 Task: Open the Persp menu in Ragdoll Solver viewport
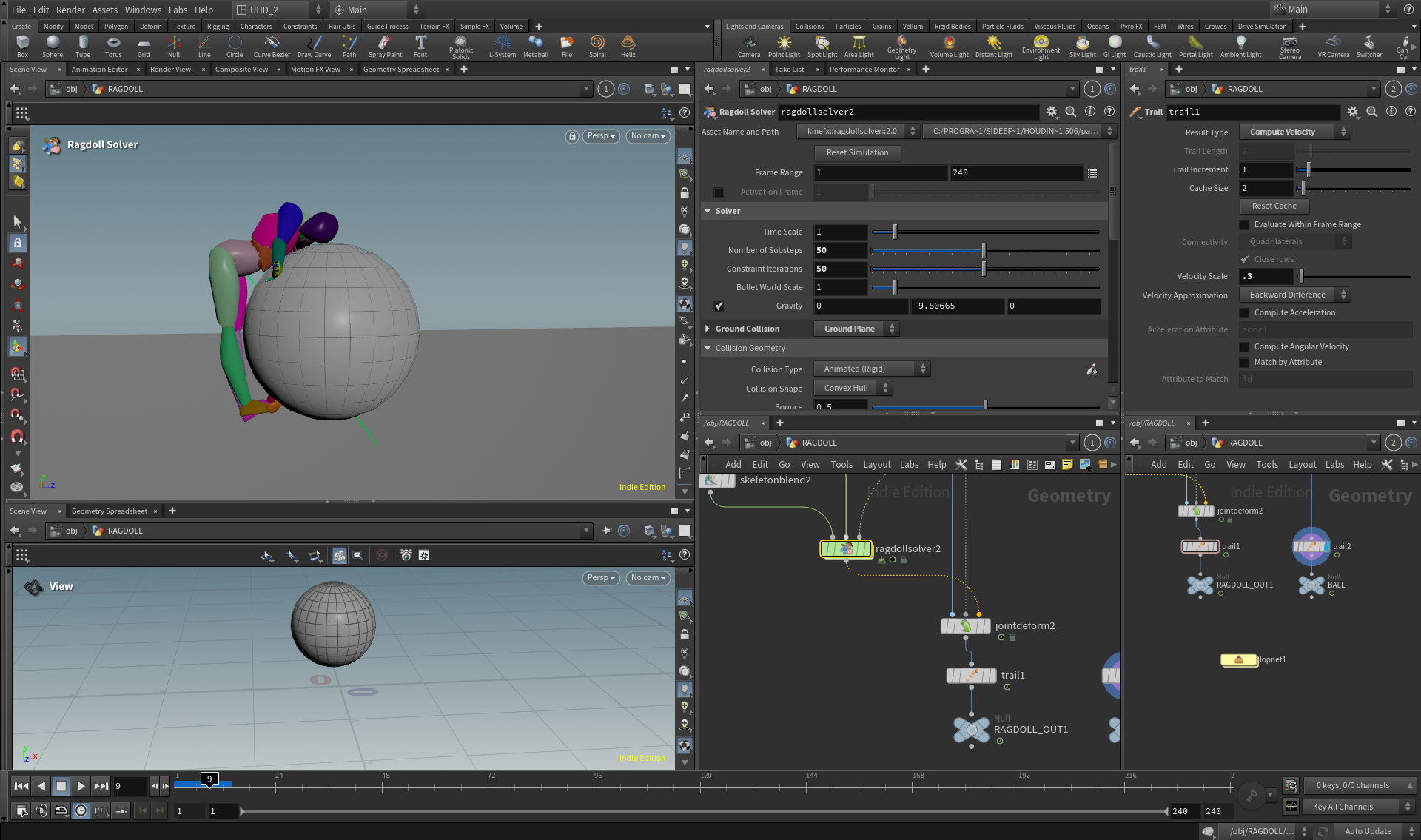[601, 136]
